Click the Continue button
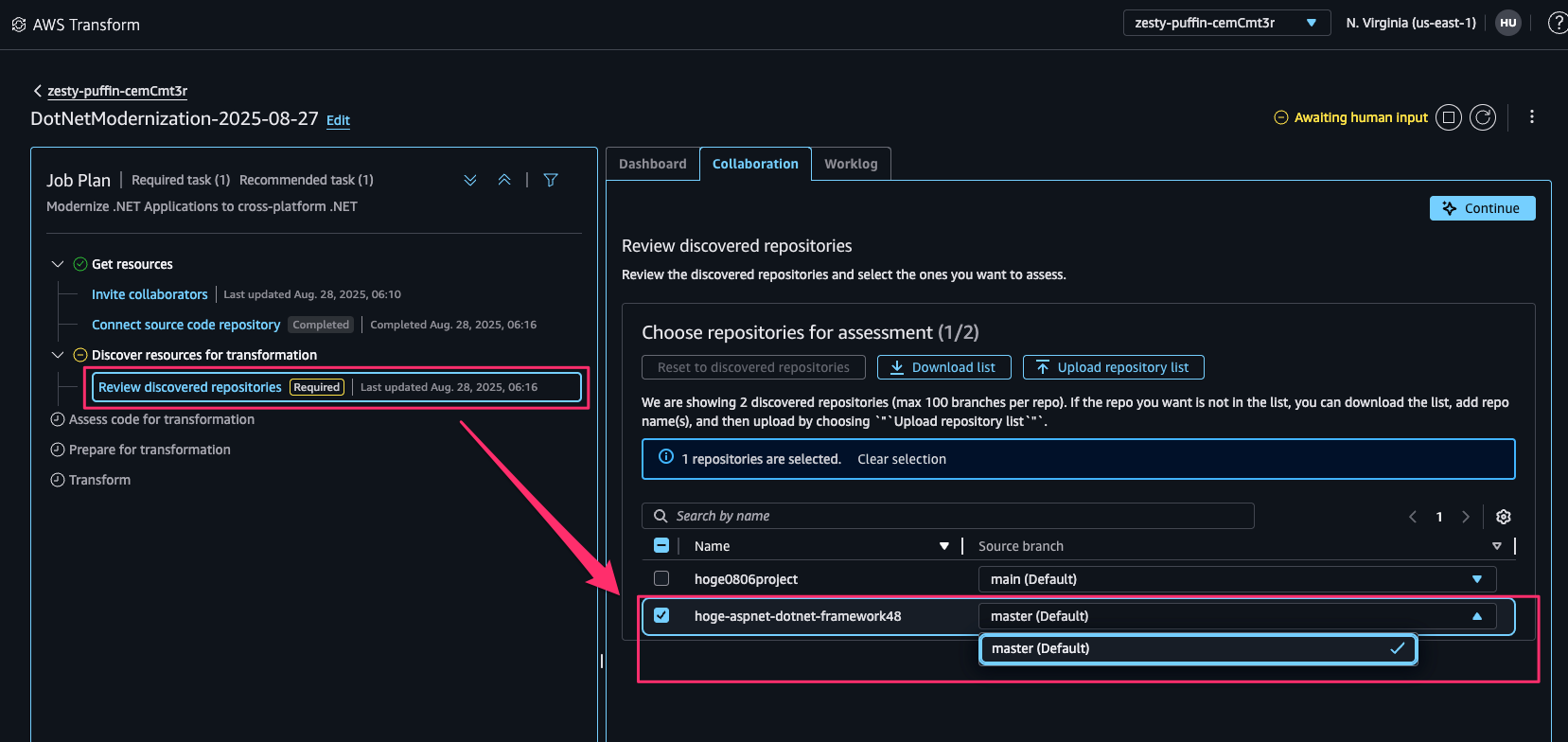 pos(1482,208)
